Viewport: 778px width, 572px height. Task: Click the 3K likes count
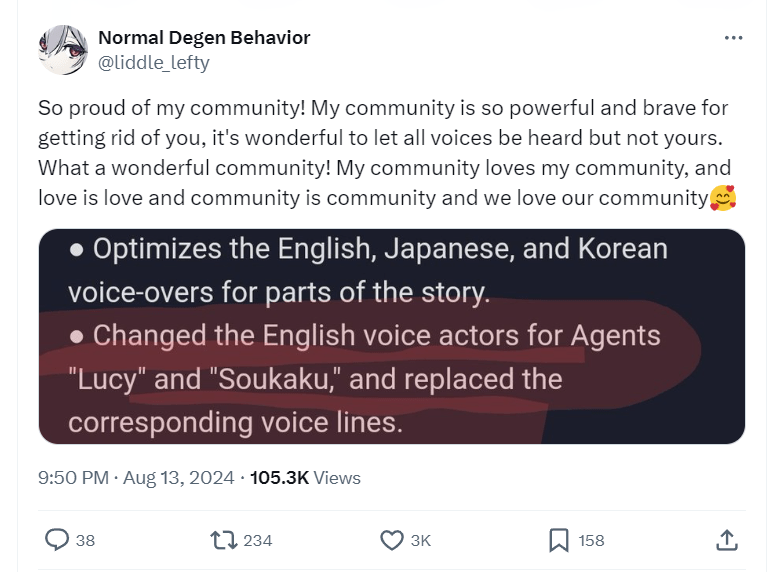(421, 540)
